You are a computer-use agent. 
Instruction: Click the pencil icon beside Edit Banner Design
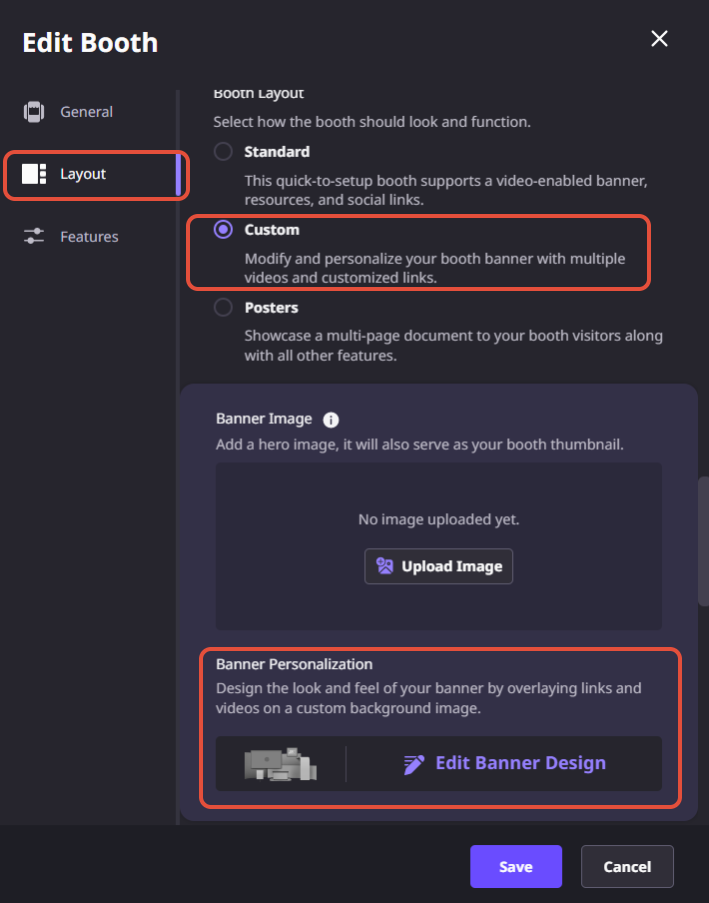pos(414,764)
